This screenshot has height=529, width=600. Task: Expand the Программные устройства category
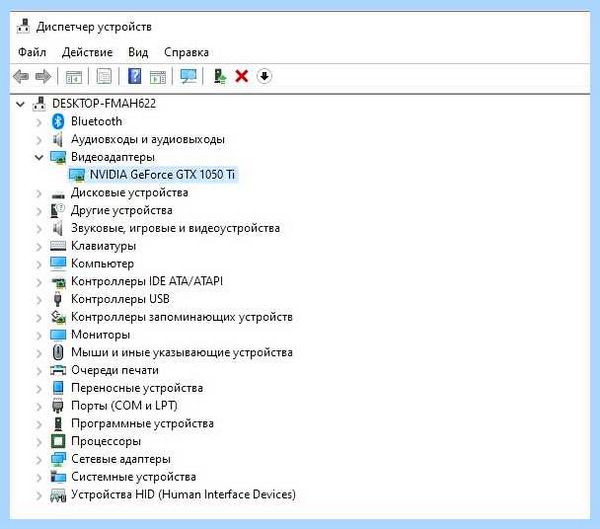click(x=39, y=424)
